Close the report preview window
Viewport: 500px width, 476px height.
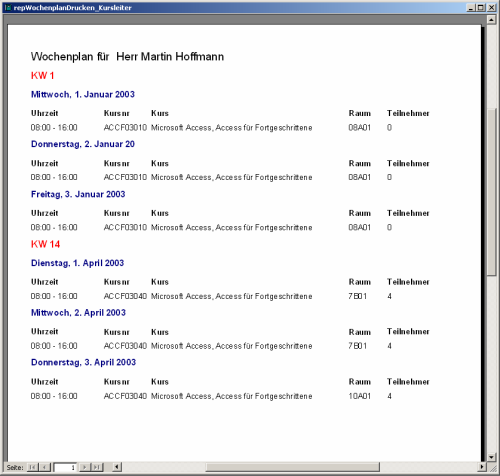click(x=492, y=7)
